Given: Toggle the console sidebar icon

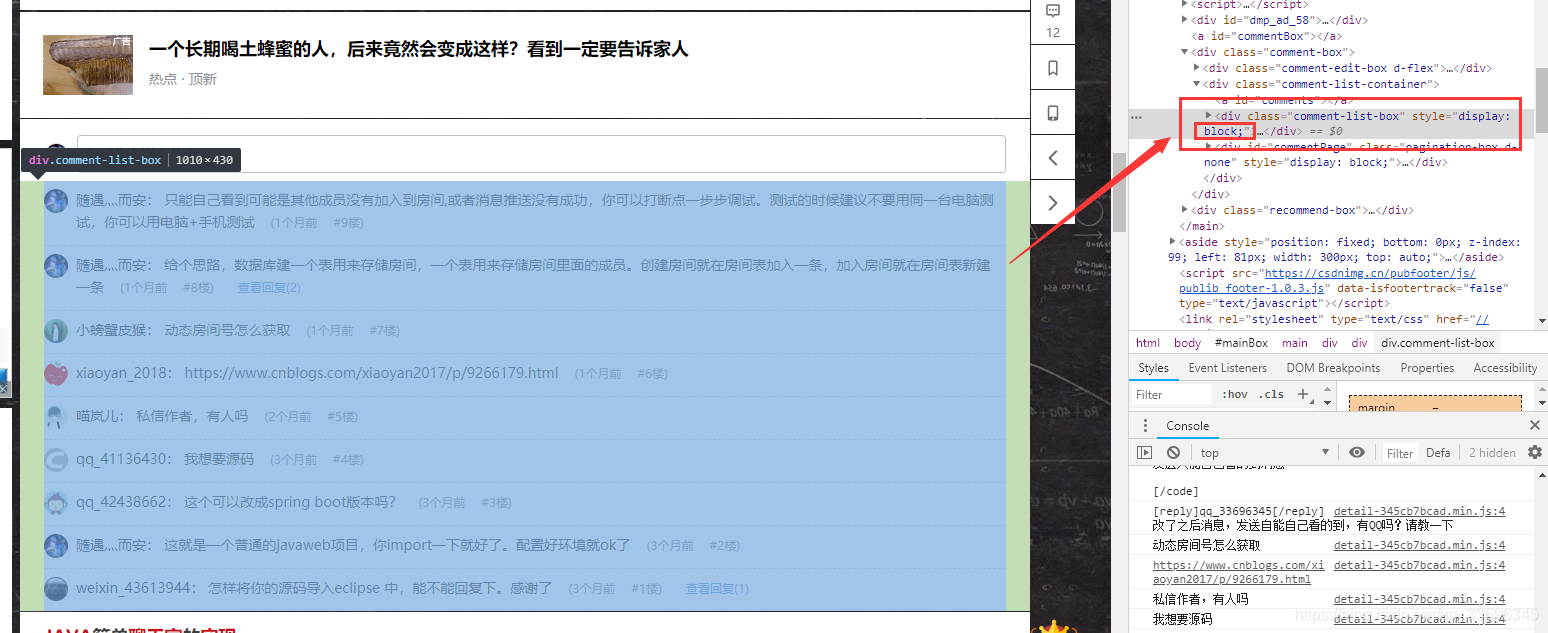Looking at the screenshot, I should tap(1144, 453).
